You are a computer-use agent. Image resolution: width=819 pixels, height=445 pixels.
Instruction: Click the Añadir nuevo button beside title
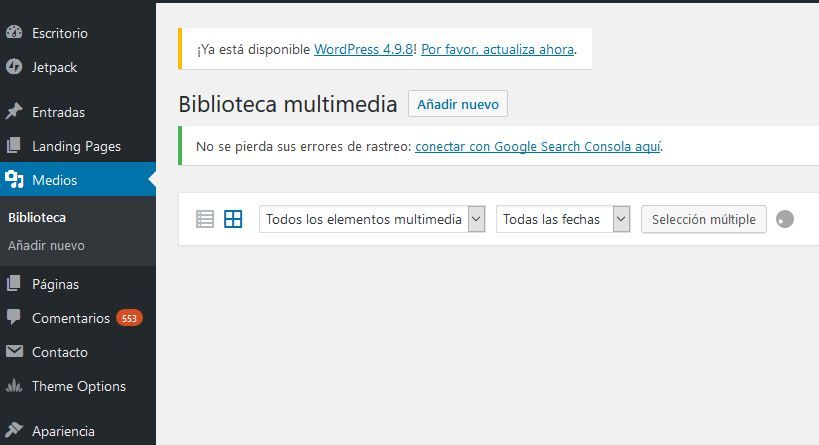click(x=458, y=104)
